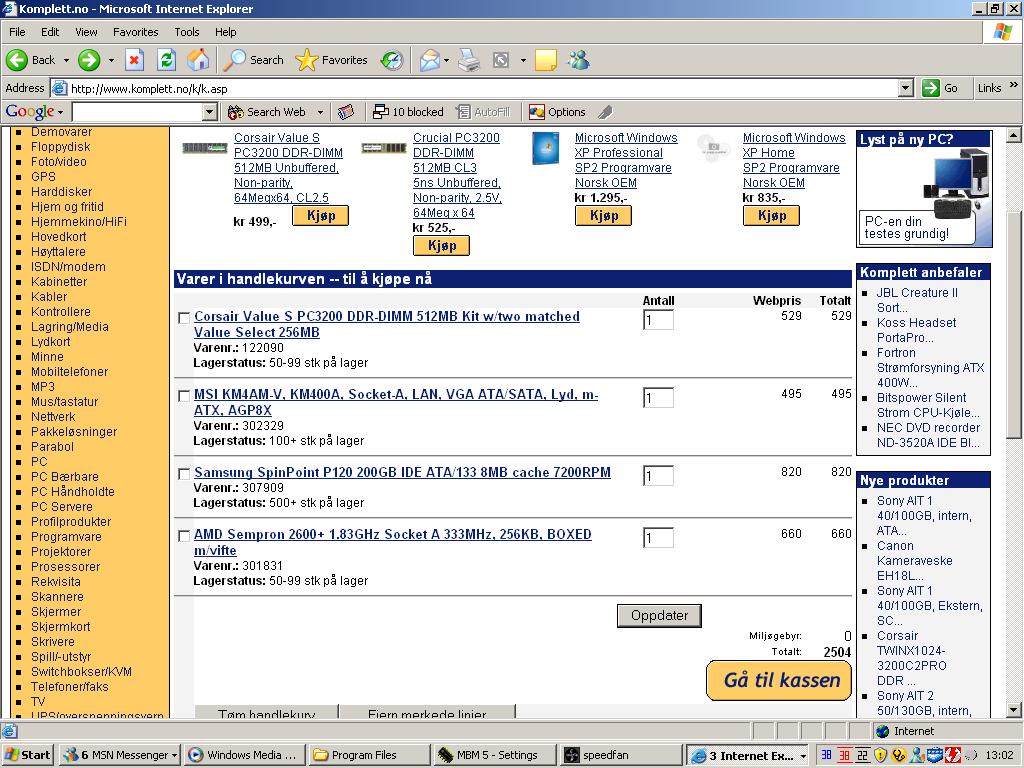Open the Search pane with magnifier icon
Viewport: 1024px width, 768px height.
234,60
